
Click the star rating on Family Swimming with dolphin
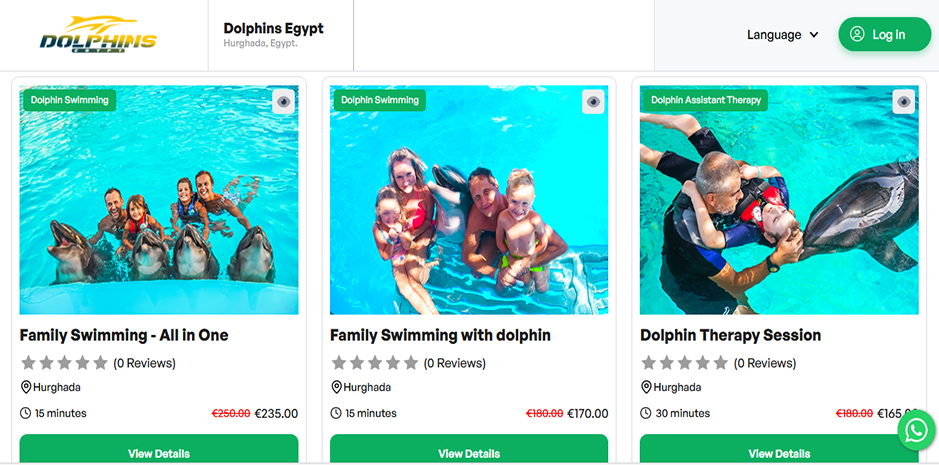point(373,363)
